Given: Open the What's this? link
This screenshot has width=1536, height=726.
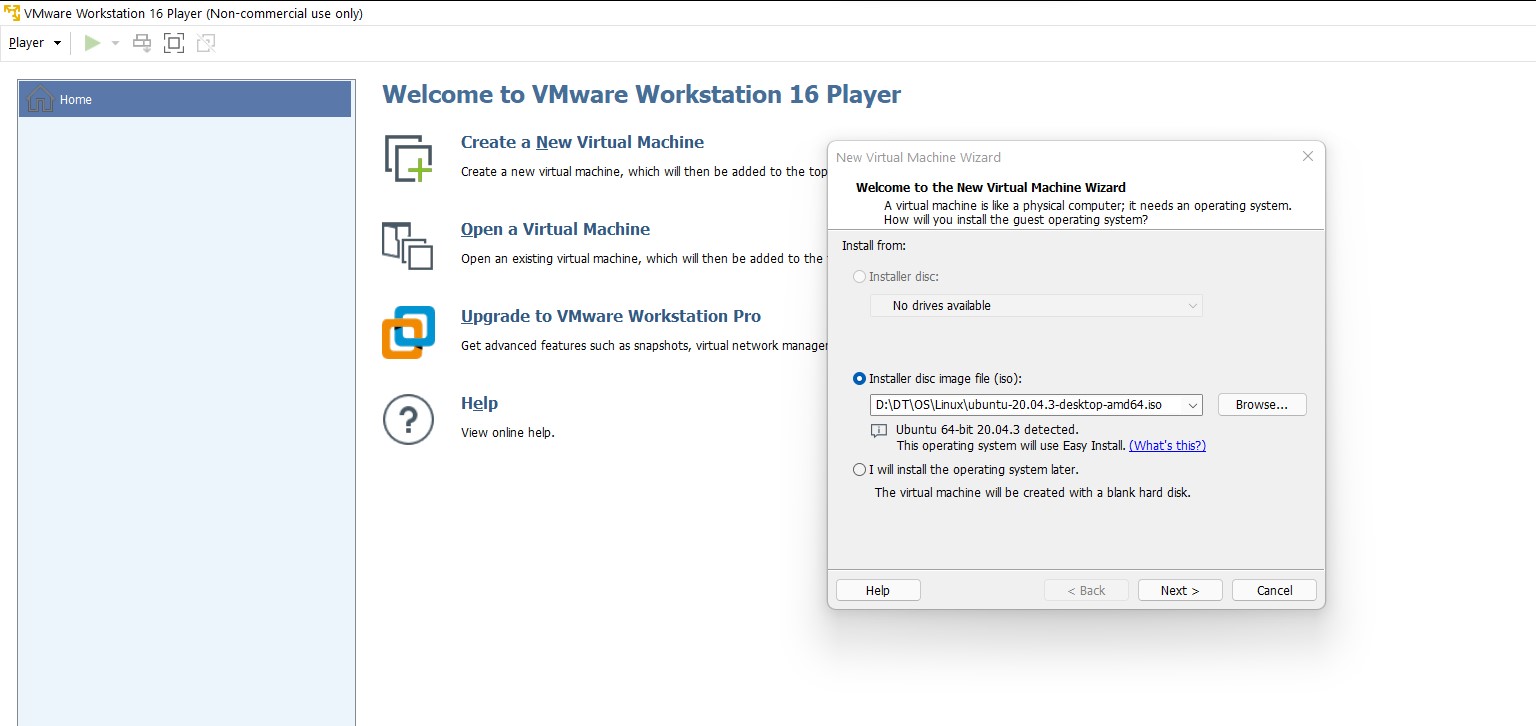Looking at the screenshot, I should 1167,445.
